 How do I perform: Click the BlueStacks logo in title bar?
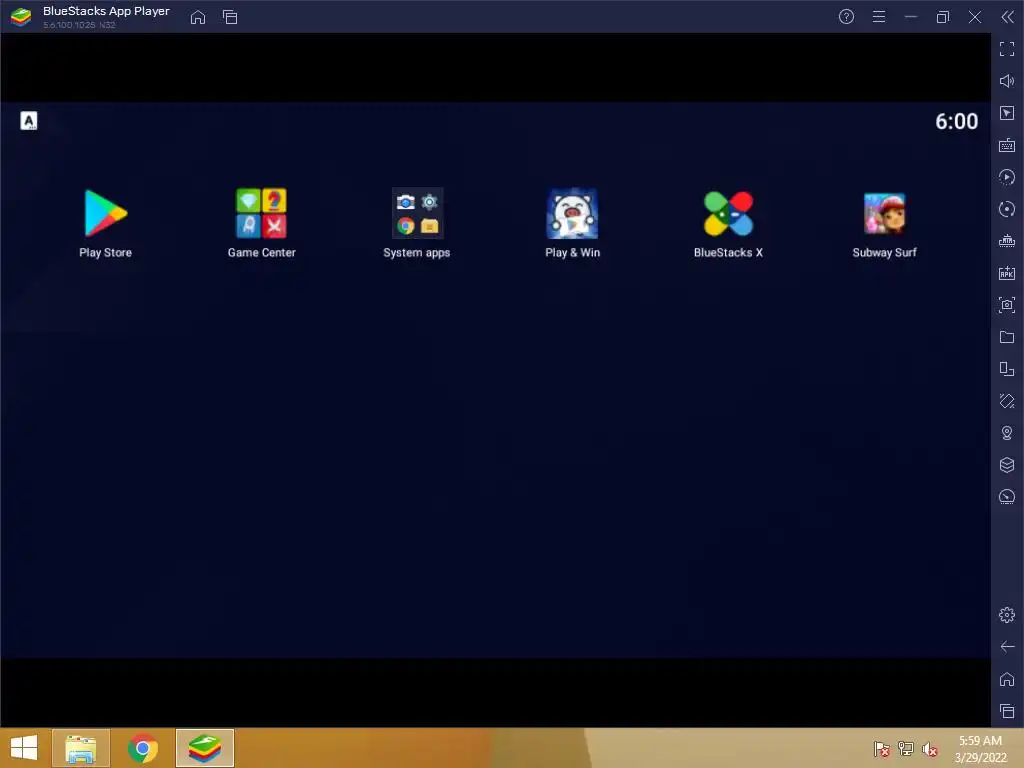(21, 17)
